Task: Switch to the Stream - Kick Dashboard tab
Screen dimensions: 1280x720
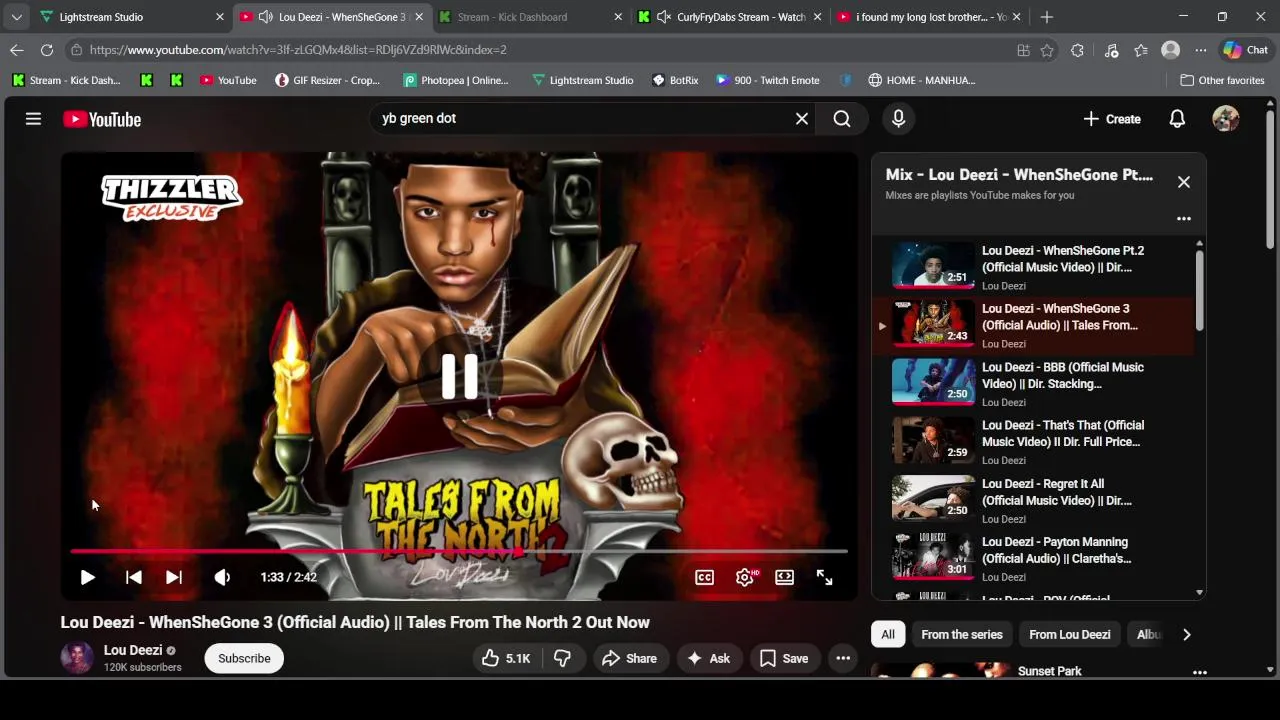Action: pos(530,17)
